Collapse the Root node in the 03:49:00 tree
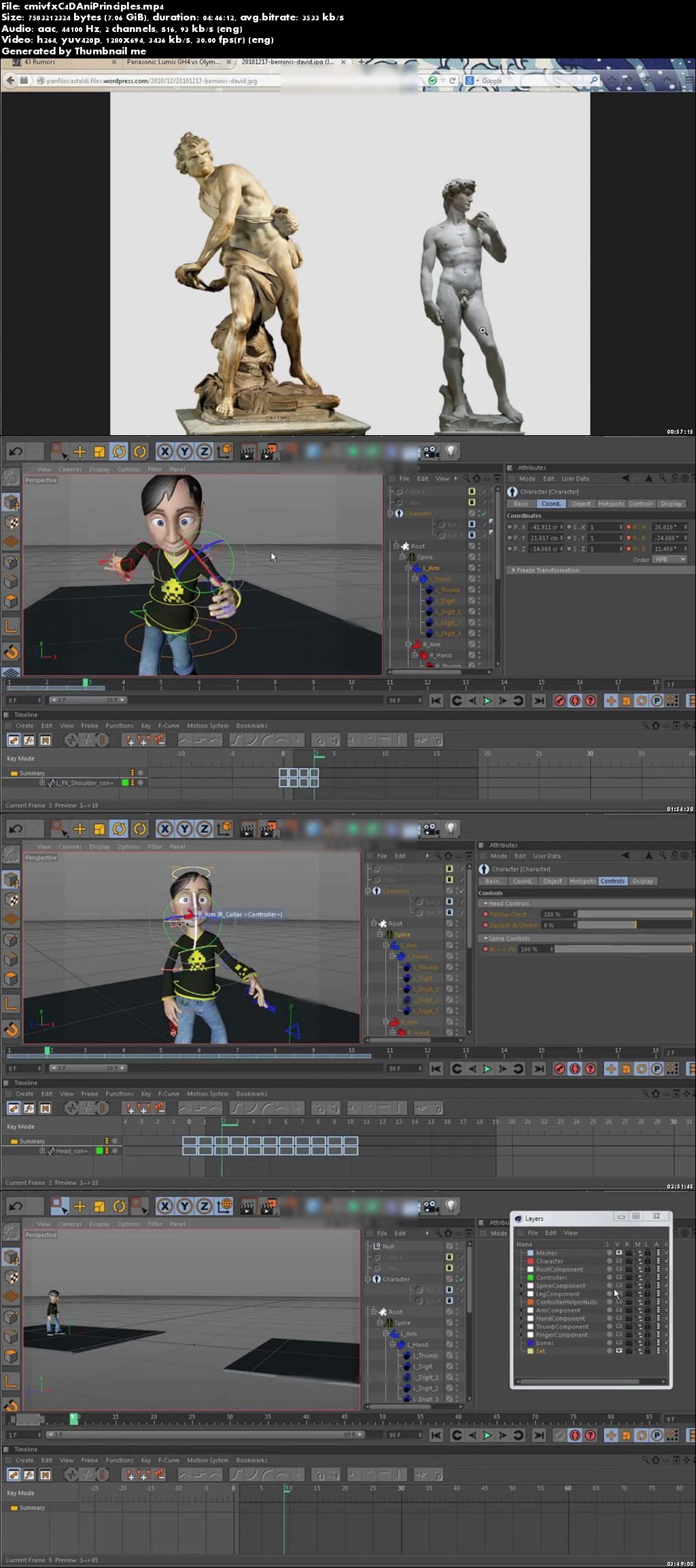Viewport: 696px width, 1568px height. click(x=374, y=1312)
